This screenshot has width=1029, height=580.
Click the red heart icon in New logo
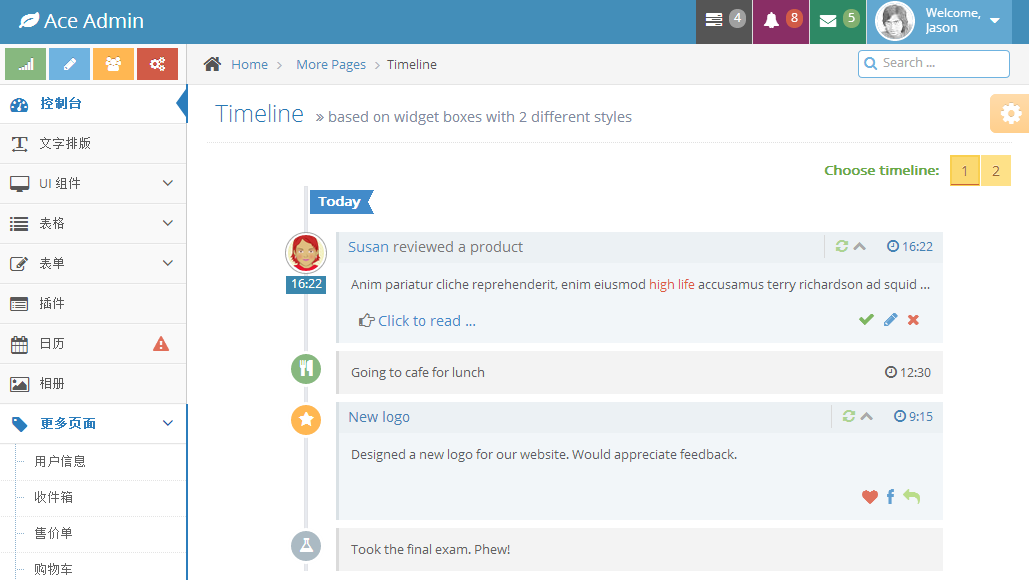869,497
